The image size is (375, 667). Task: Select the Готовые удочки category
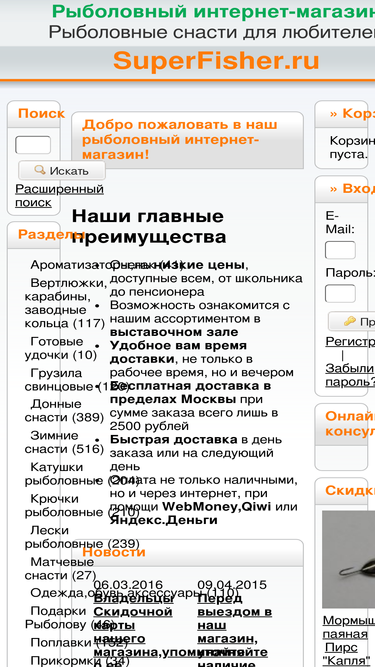pyautogui.click(x=60, y=348)
